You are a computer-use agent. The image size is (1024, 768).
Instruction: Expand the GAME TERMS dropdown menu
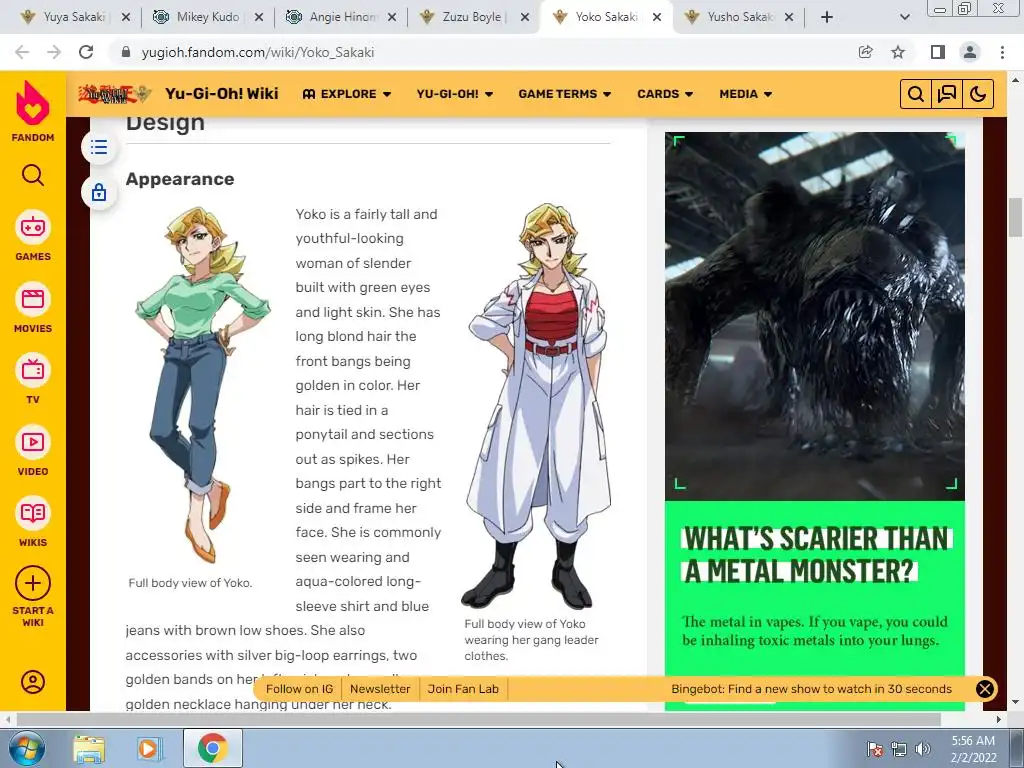click(565, 94)
